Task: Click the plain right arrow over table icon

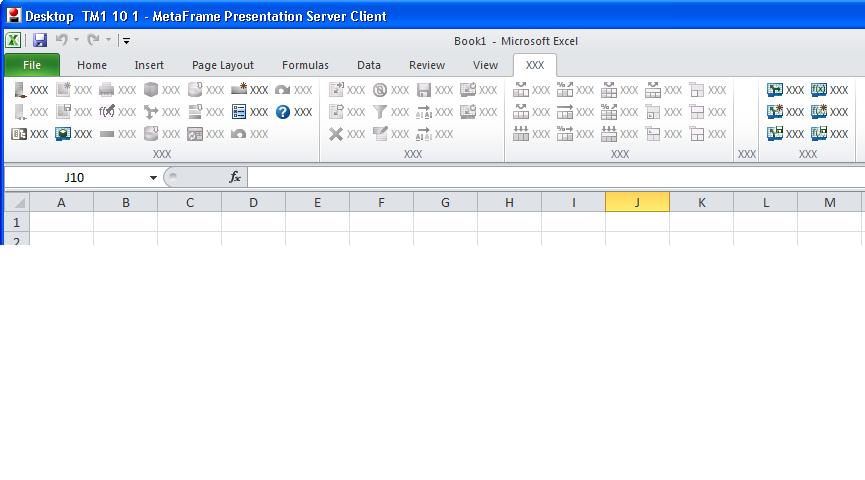Action: click(x=565, y=112)
